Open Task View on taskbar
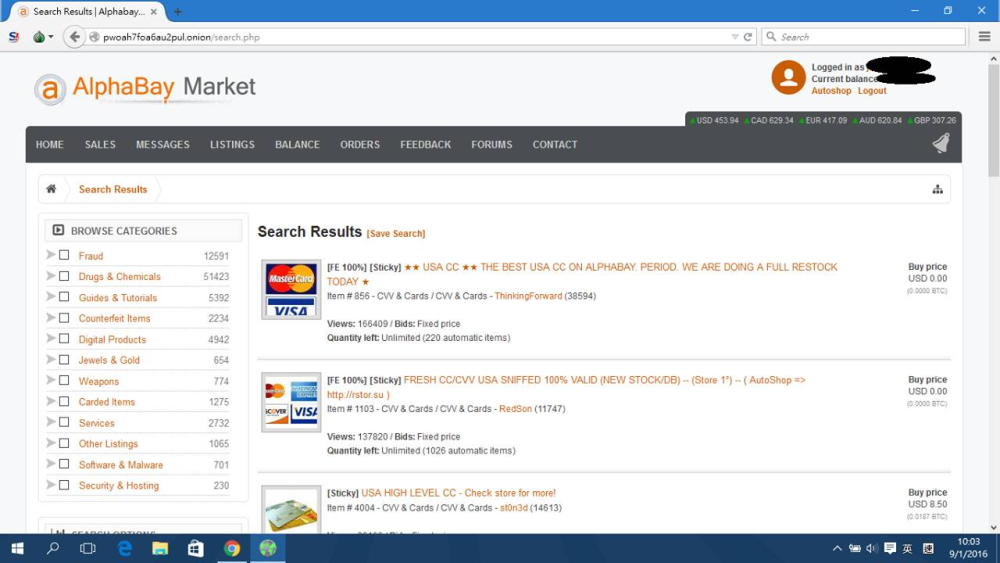 88,548
